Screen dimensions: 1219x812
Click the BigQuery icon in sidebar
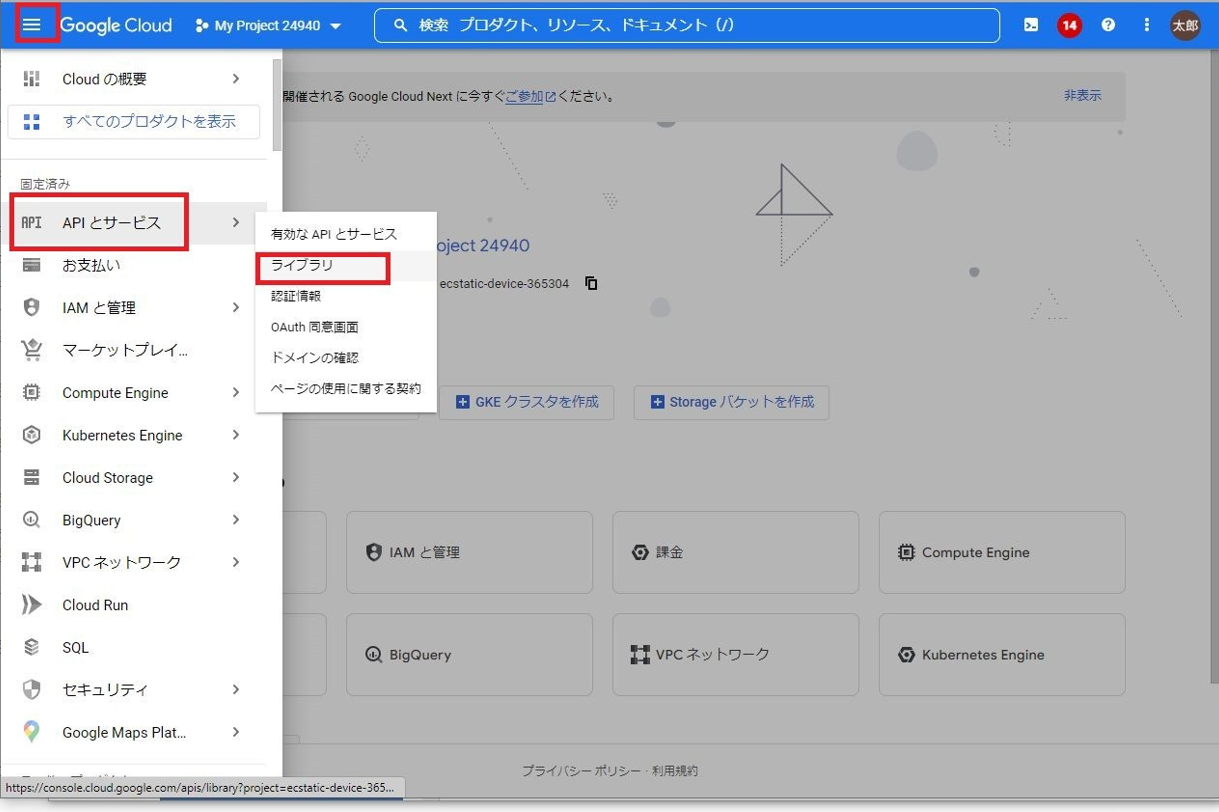32,520
